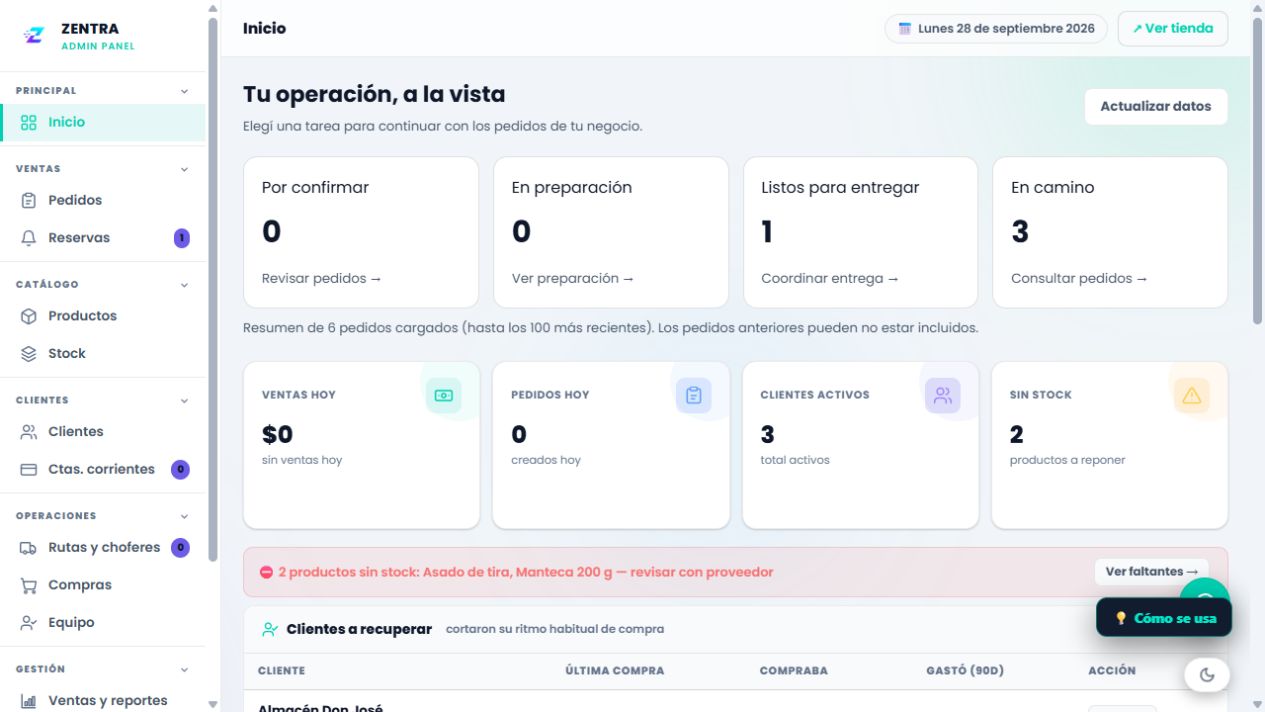Follow the Consultar pedidos link

(x=1079, y=279)
